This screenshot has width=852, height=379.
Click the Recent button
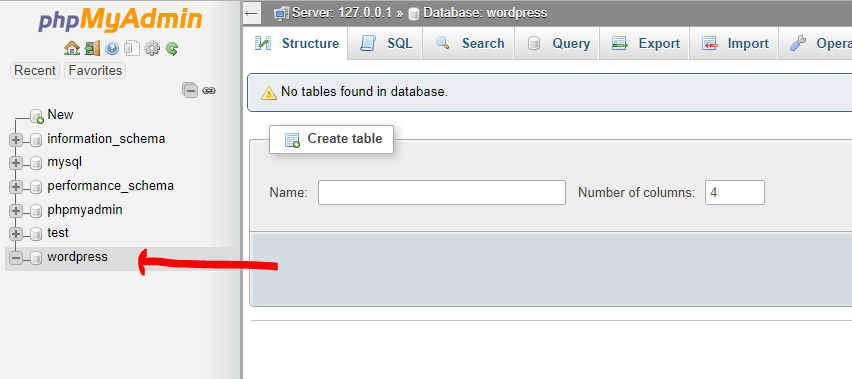pos(35,71)
